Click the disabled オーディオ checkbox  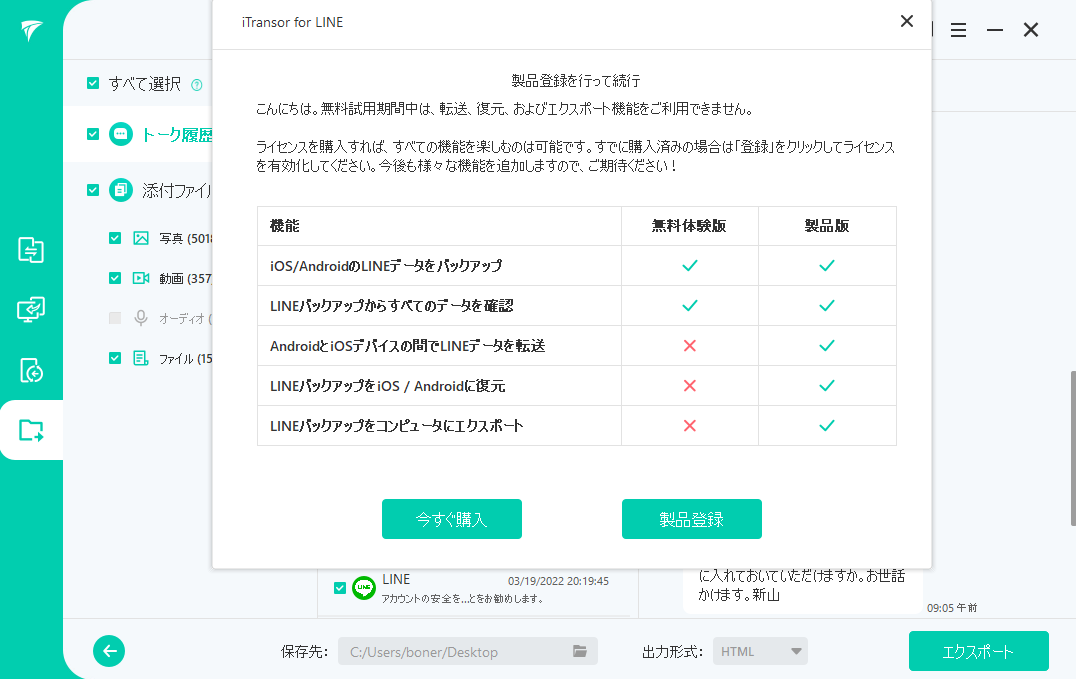[x=115, y=318]
